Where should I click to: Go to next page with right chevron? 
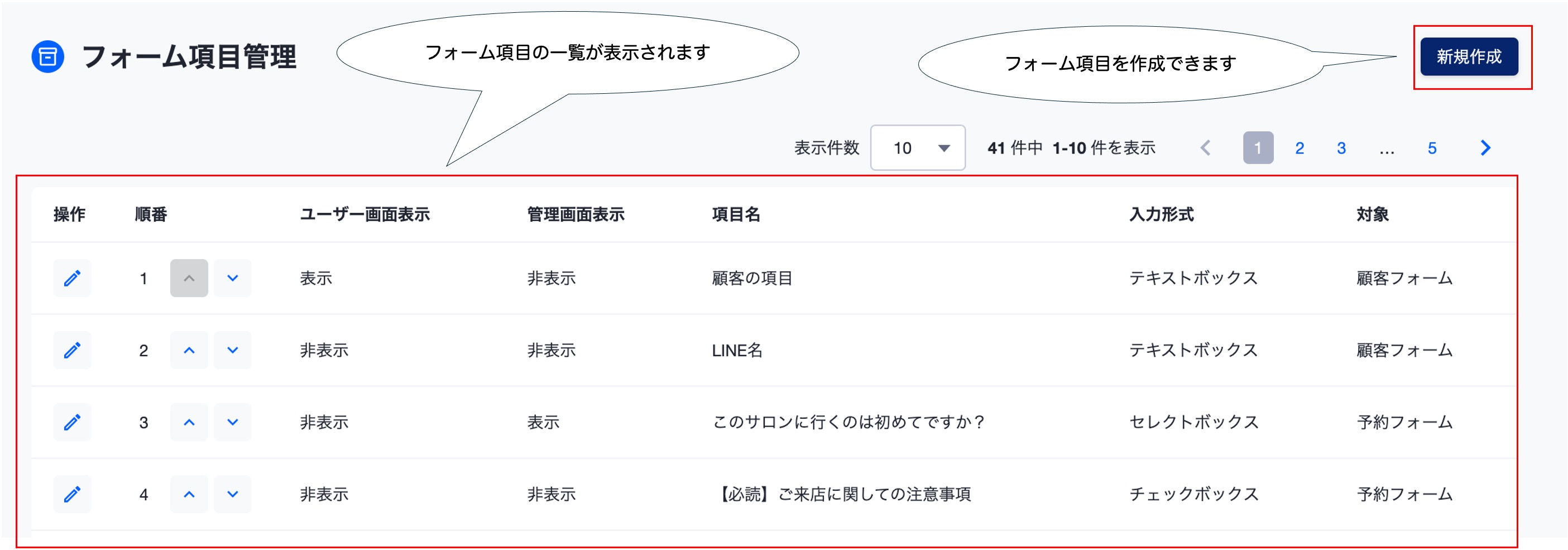pyautogui.click(x=1485, y=148)
